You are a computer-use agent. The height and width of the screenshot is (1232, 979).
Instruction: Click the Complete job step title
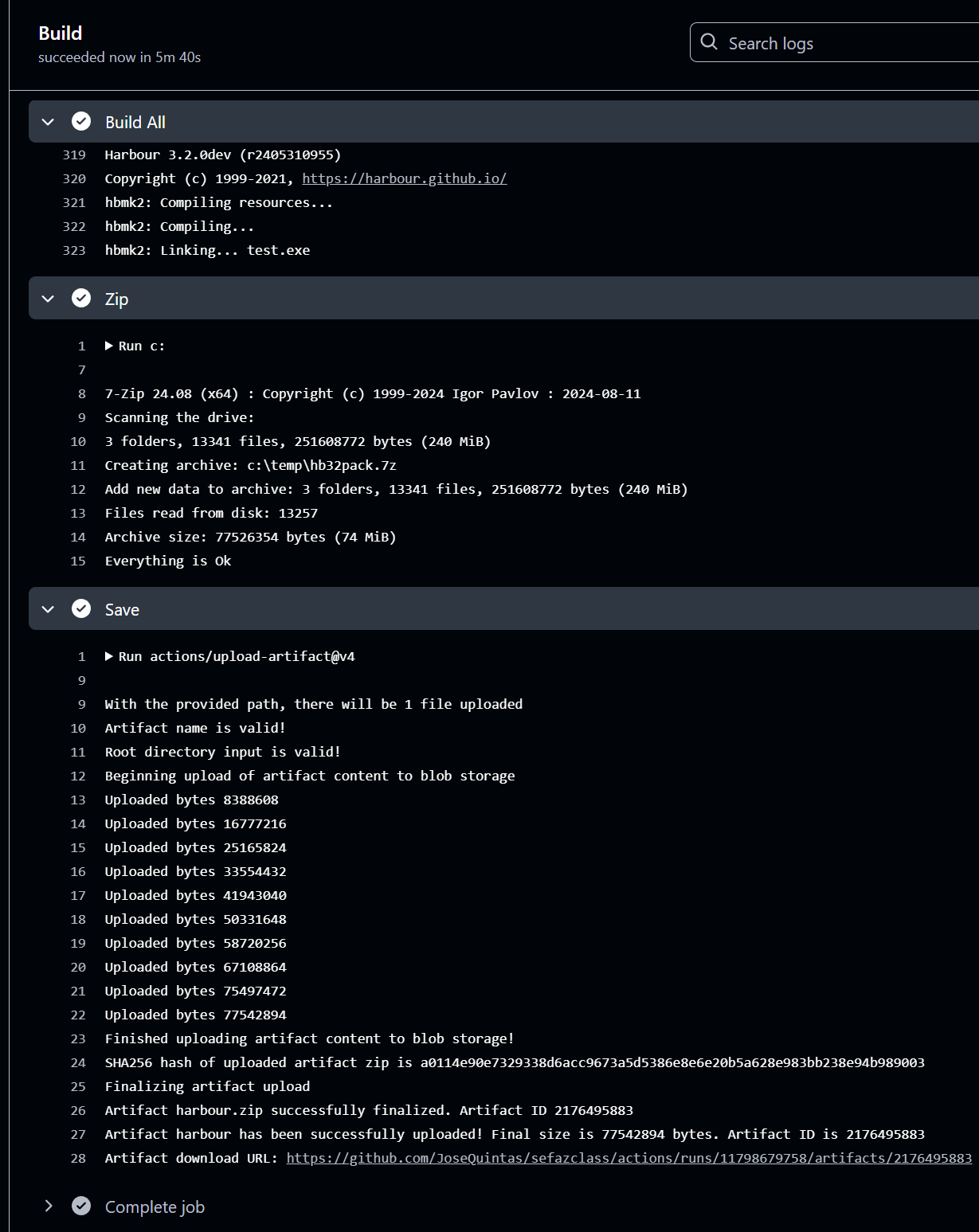click(x=155, y=1207)
